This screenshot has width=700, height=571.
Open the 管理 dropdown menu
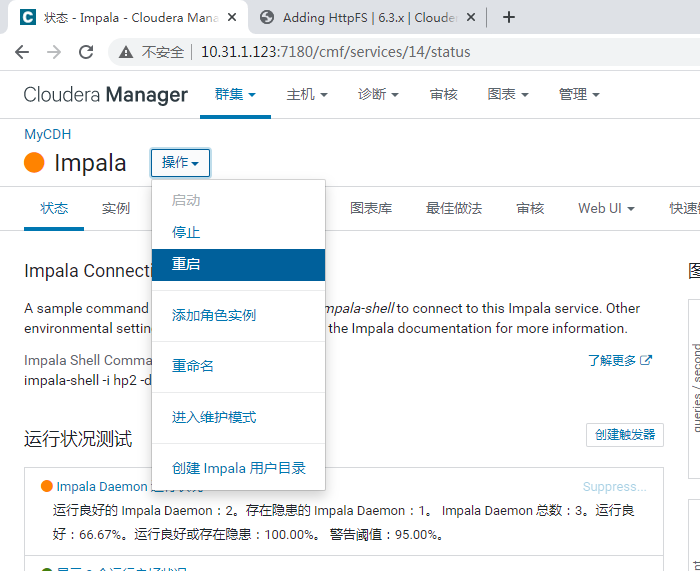tap(579, 95)
